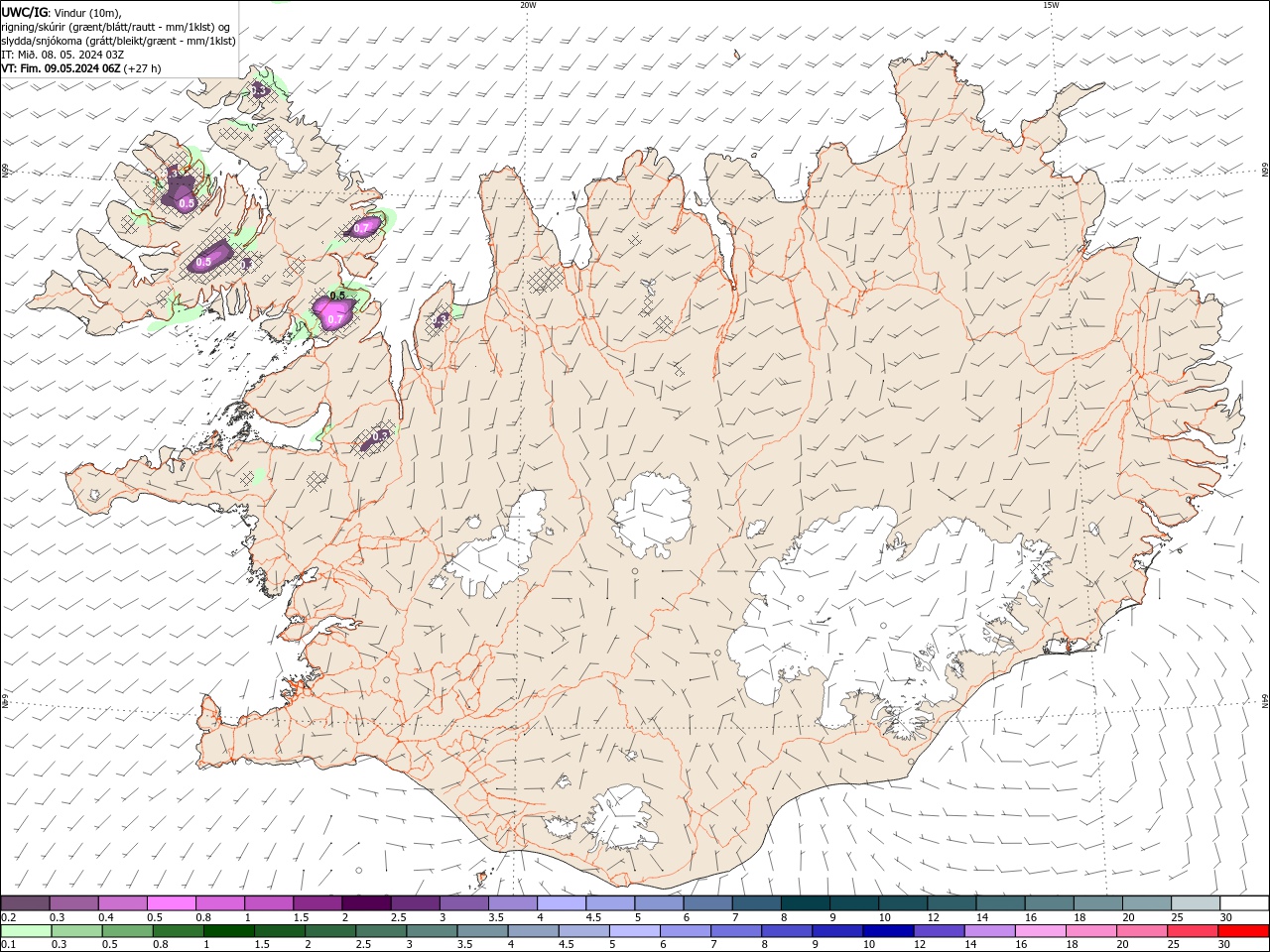The width and height of the screenshot is (1270, 952).
Task: Click the palest green lower swatch labeled 0.1
Action: tap(26, 931)
